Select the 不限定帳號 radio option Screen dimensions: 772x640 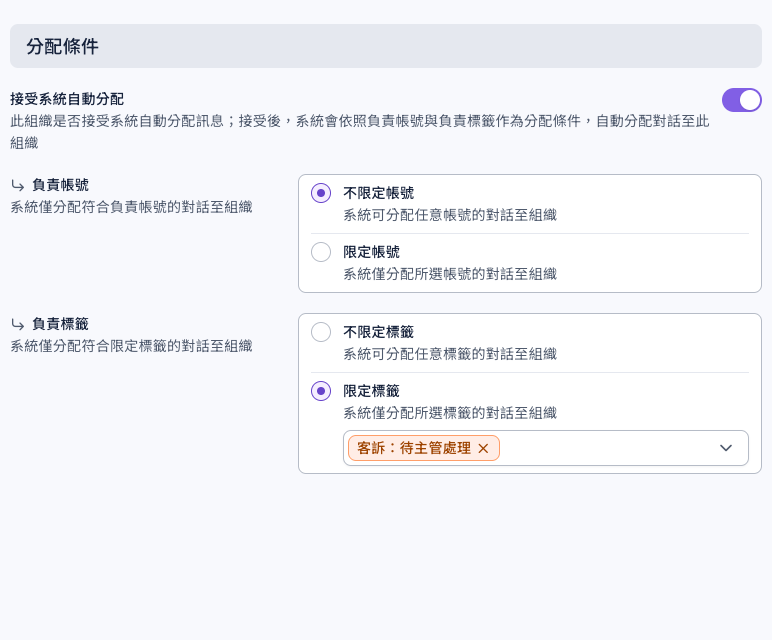click(321, 193)
